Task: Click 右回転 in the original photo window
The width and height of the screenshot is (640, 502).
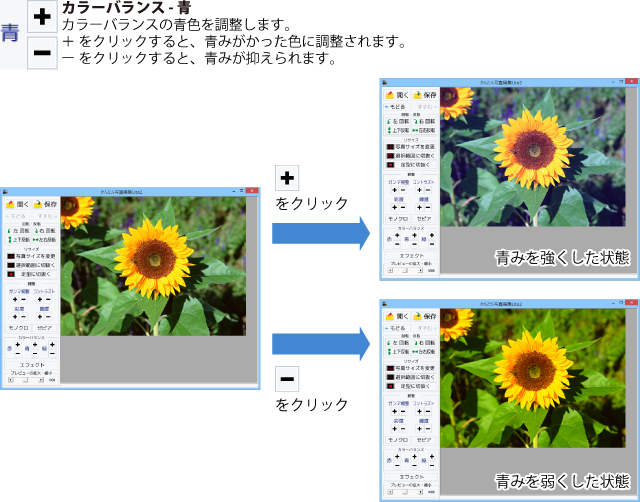Action: tap(45, 230)
